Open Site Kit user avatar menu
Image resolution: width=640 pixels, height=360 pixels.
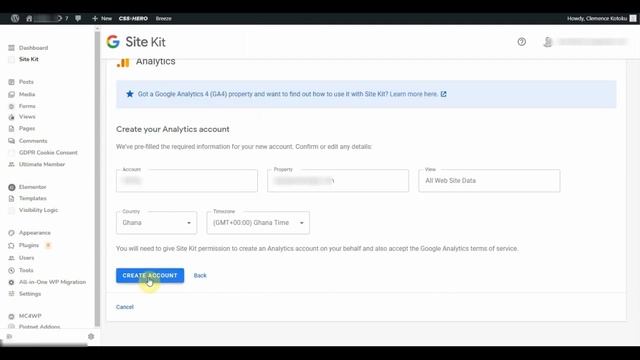coord(548,42)
